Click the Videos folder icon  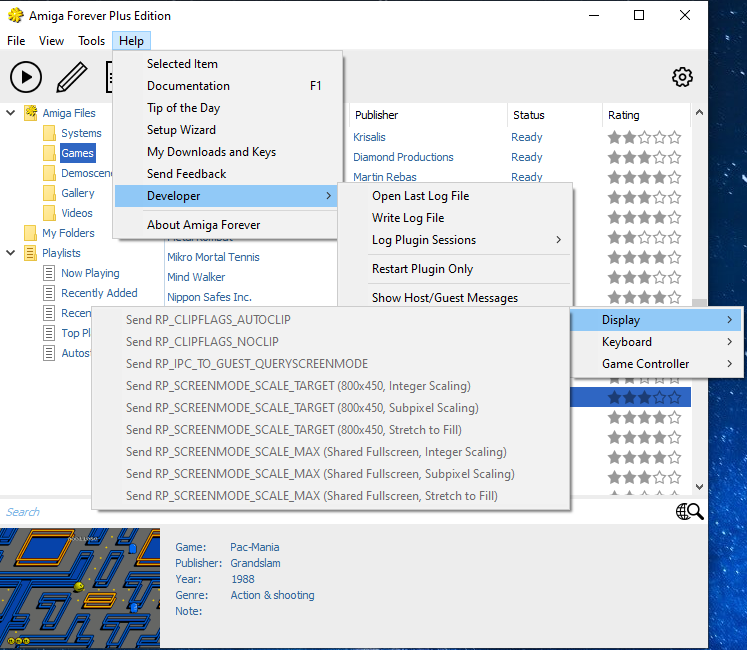pos(49,213)
